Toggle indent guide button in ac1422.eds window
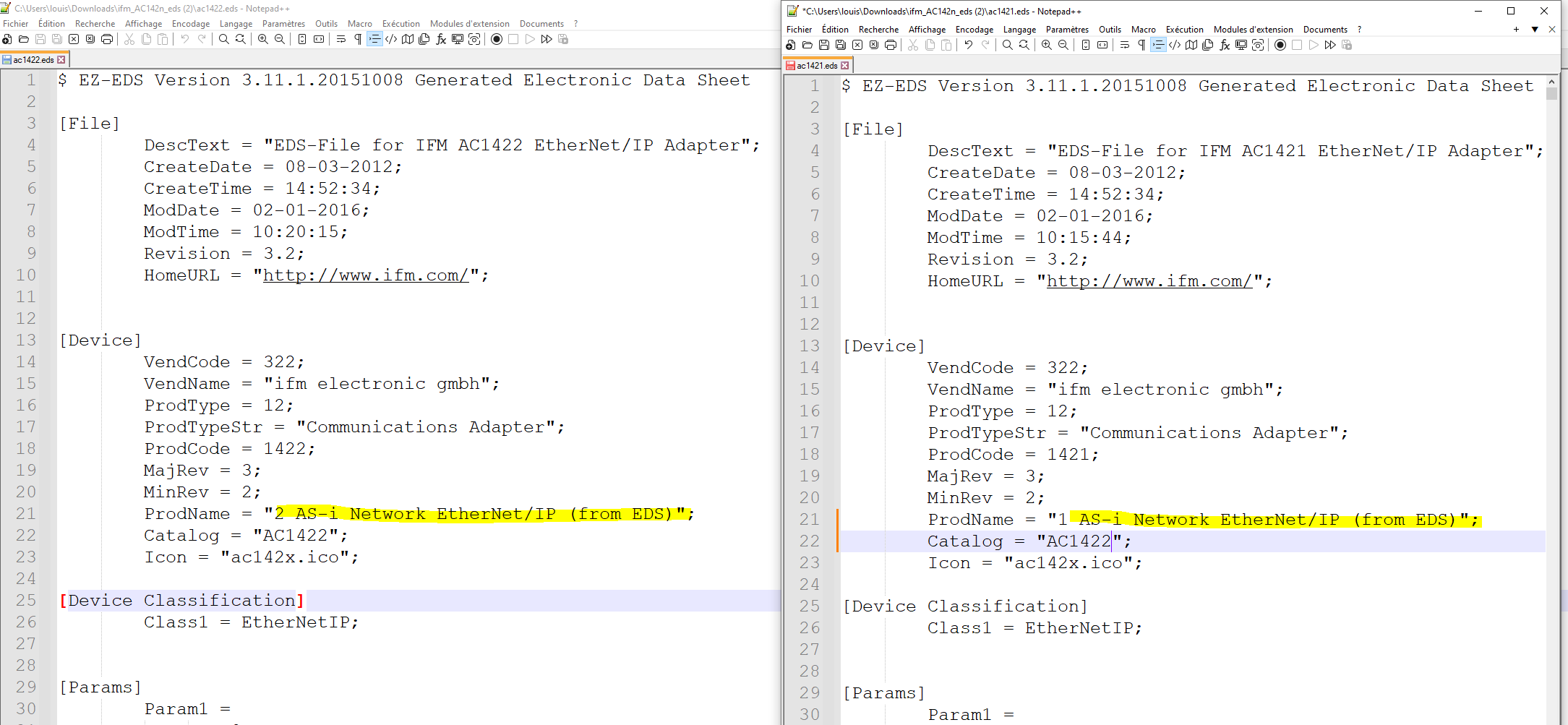This screenshot has height=725, width=1568. tap(374, 39)
